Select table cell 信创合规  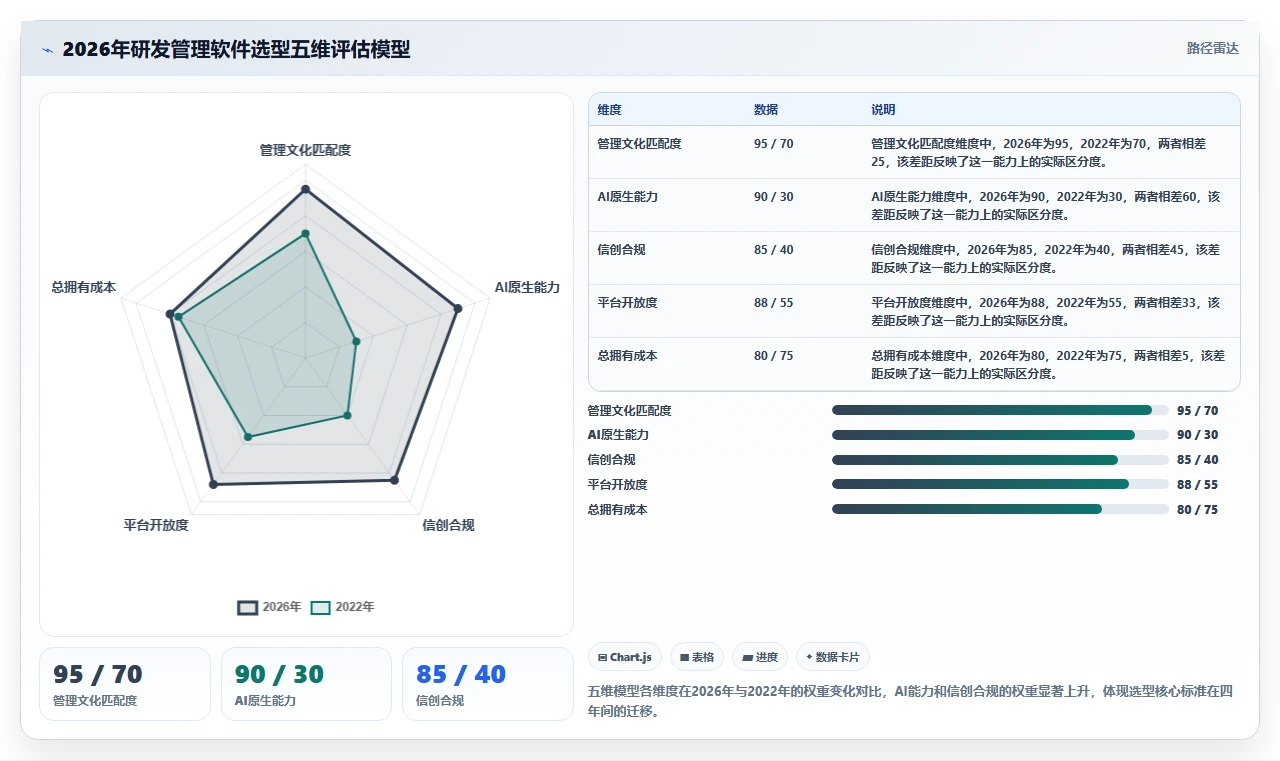[x=622, y=250]
